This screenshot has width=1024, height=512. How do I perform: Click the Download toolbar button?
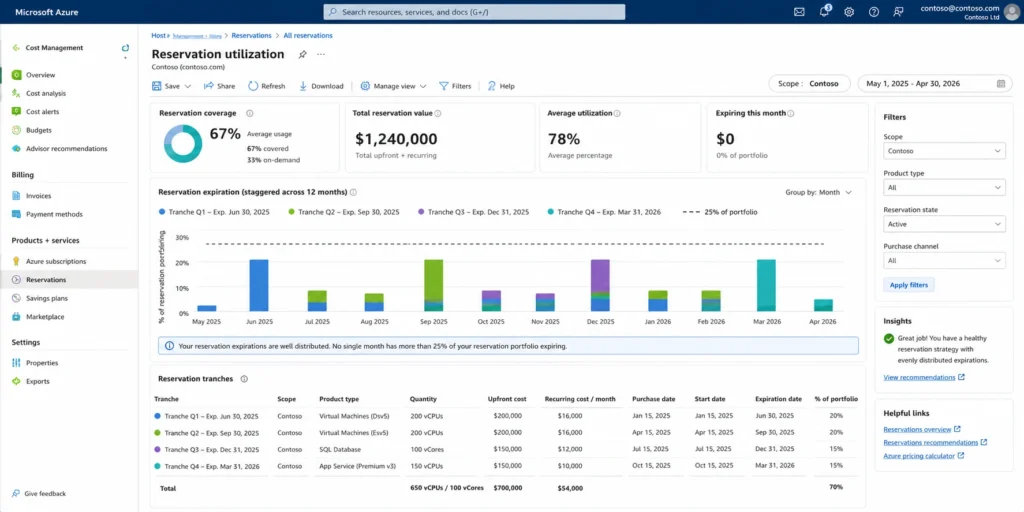321,86
